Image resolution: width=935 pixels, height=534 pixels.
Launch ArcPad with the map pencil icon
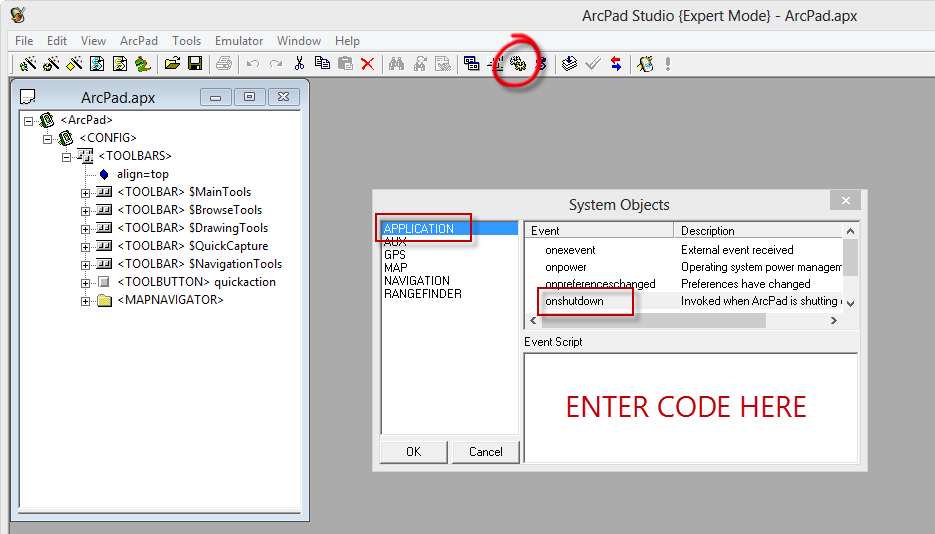(645, 63)
